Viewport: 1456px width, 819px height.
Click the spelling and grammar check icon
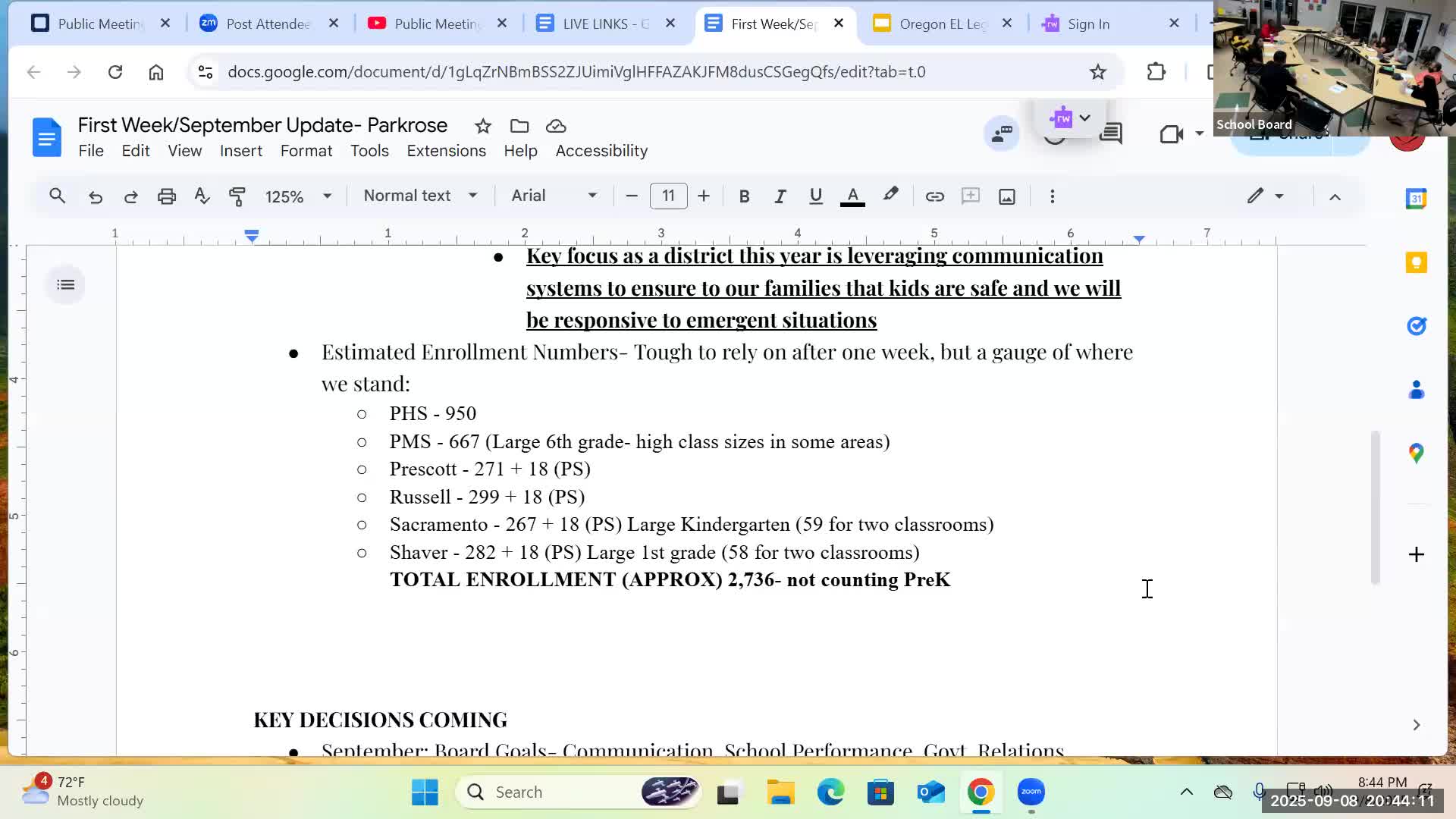tap(202, 196)
